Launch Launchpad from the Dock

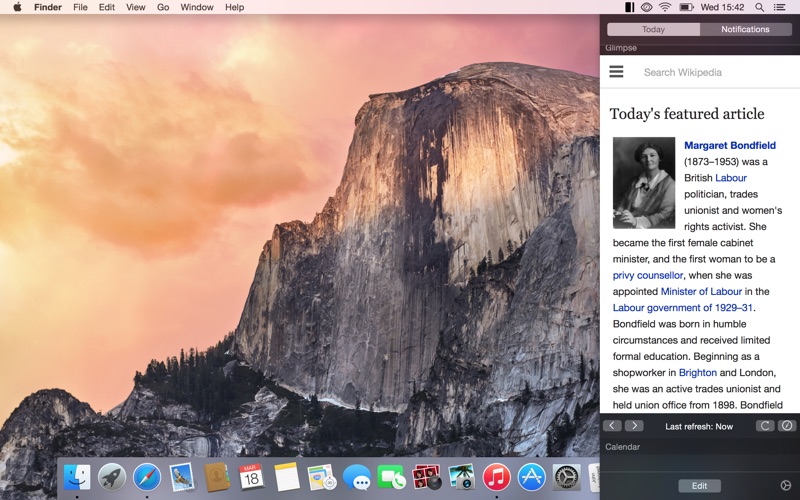click(112, 478)
